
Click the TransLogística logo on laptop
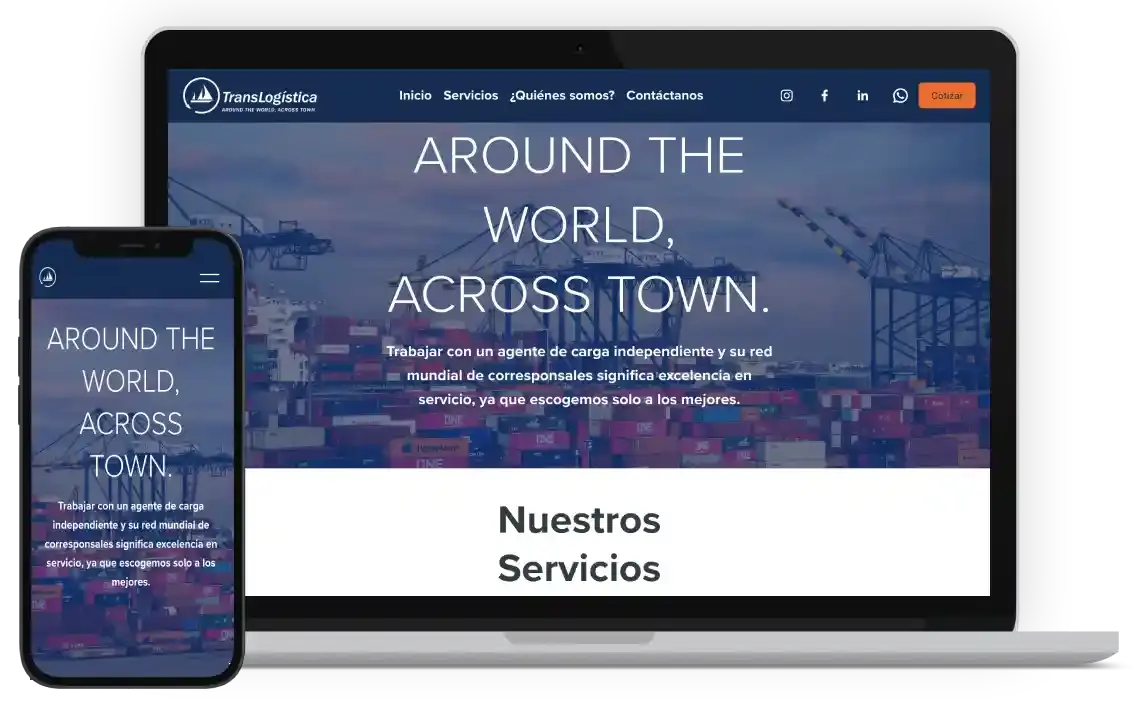250,96
